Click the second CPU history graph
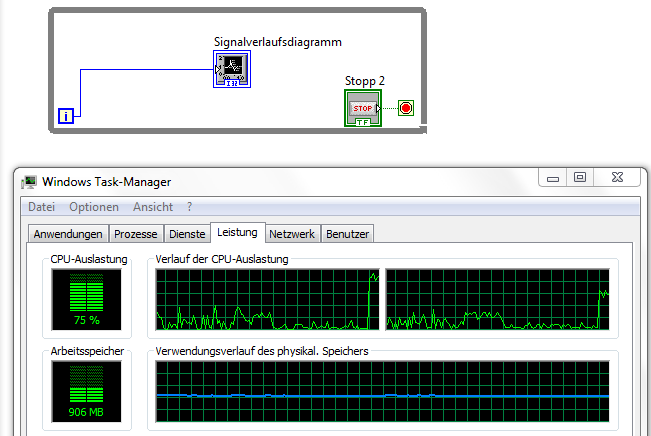Viewport: 651px width, 436px height. tap(497, 299)
